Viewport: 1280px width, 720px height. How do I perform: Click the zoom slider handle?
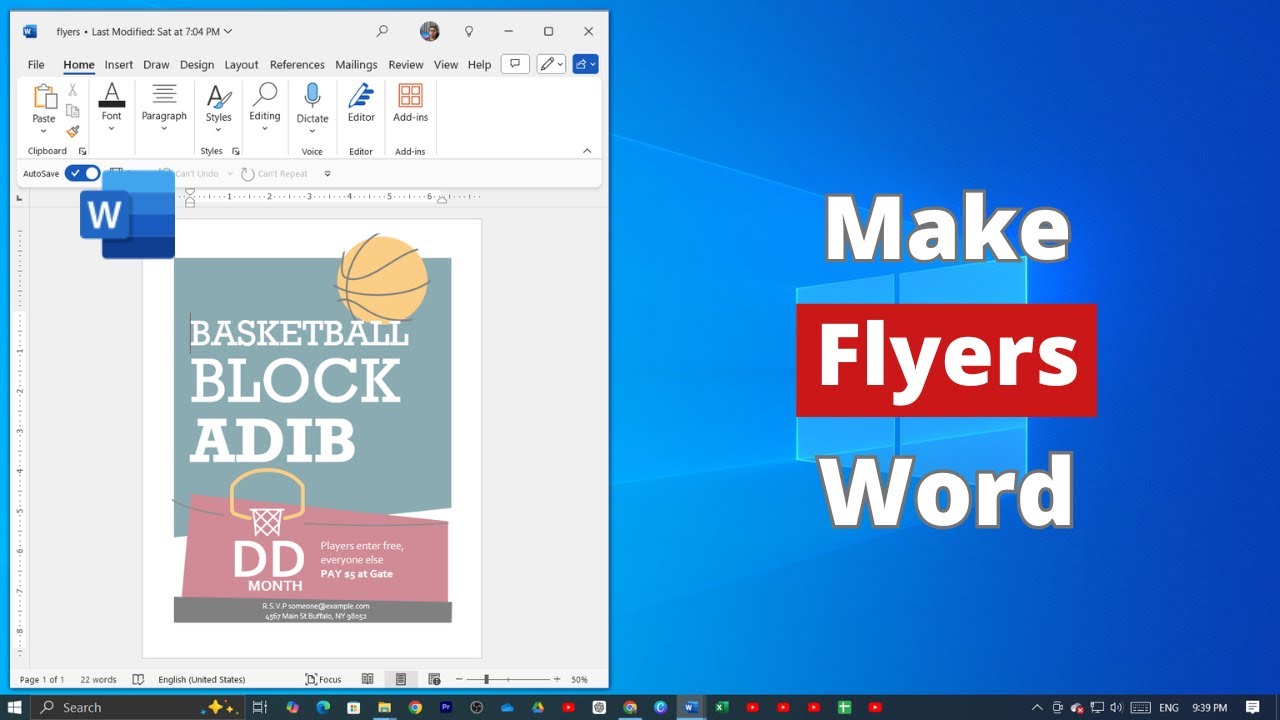tap(486, 679)
